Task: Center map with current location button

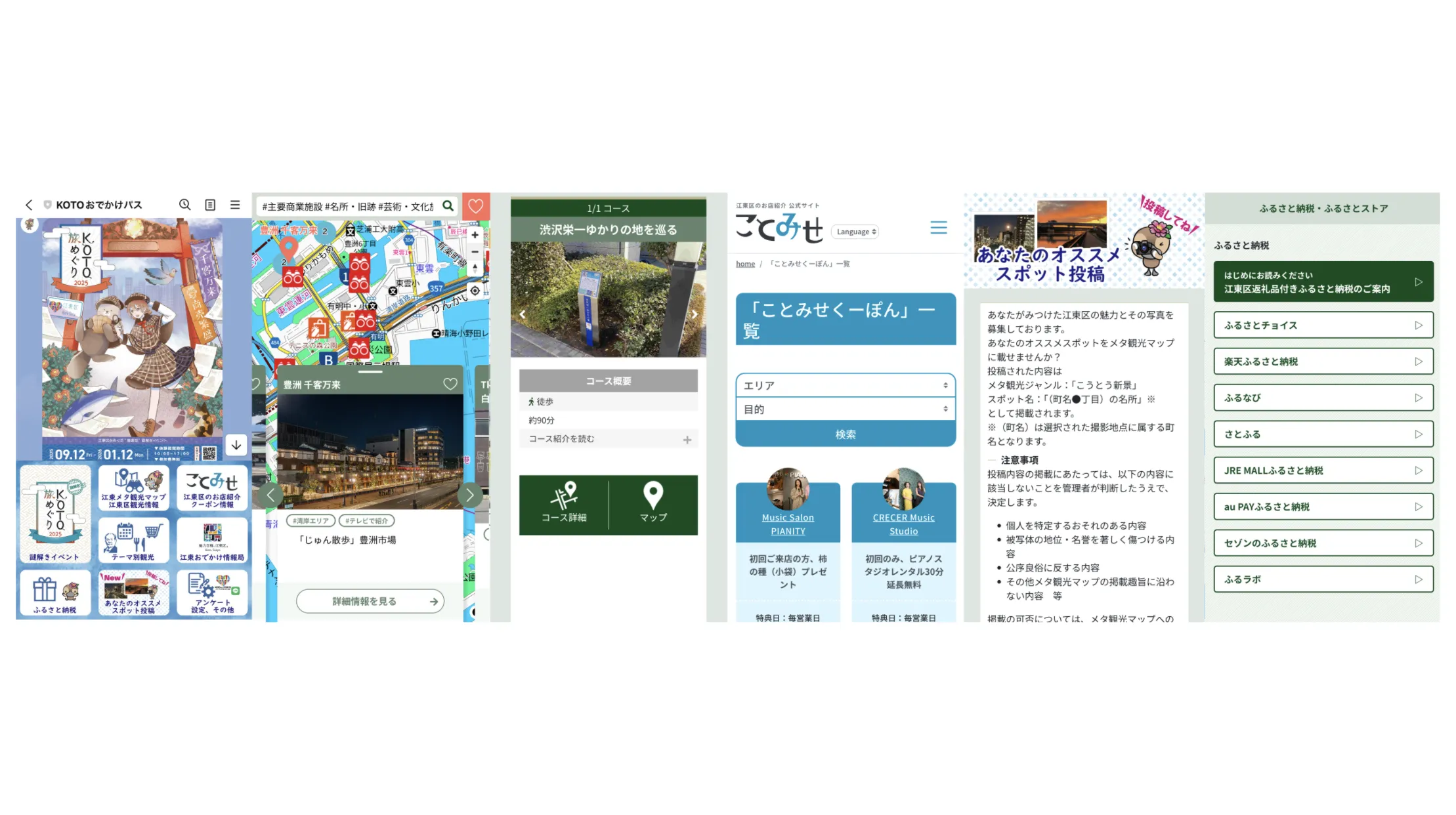Action: click(475, 291)
